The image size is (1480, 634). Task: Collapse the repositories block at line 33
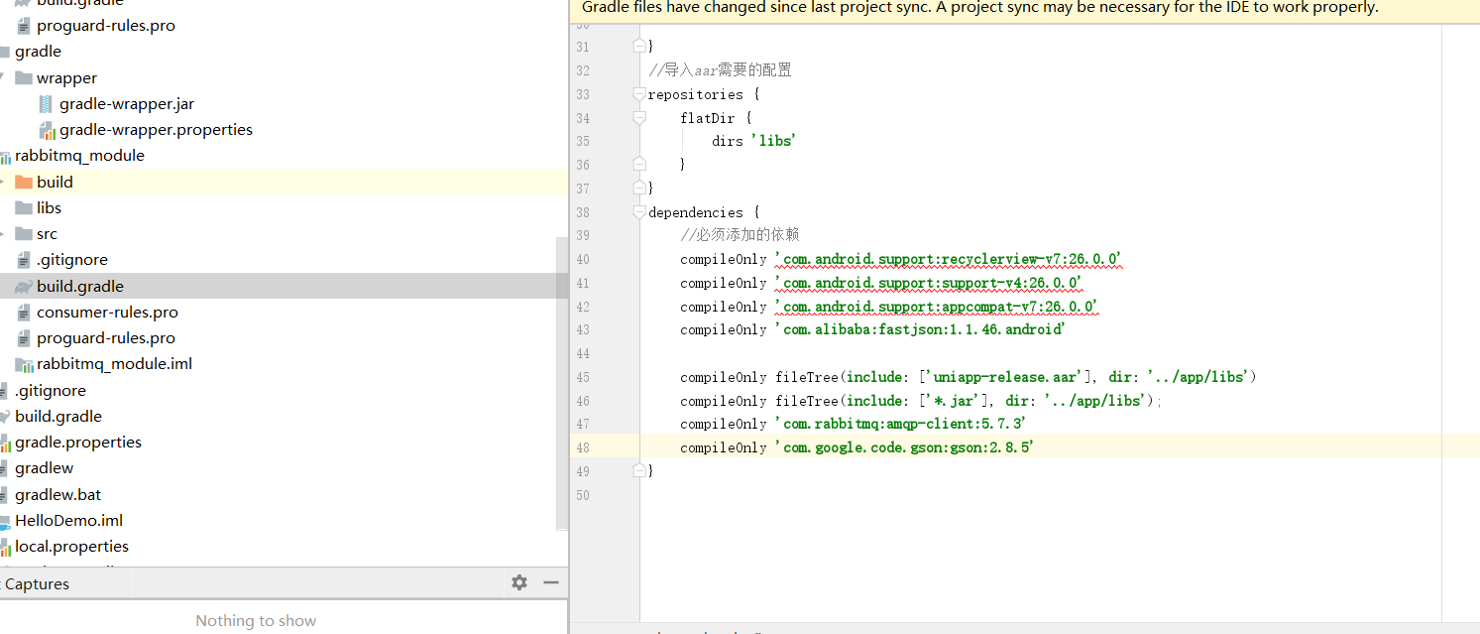coord(639,94)
